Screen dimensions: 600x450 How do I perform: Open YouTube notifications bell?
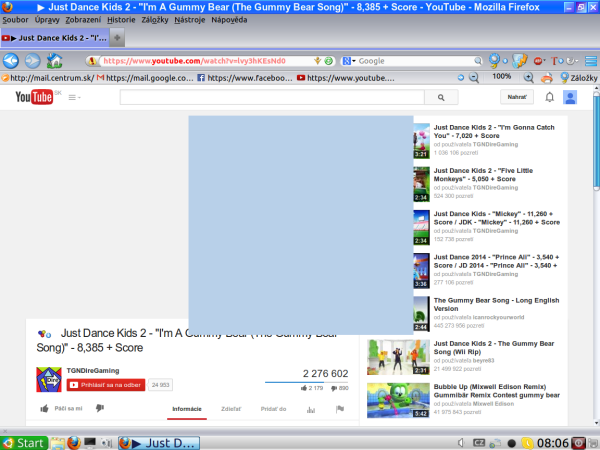[549, 97]
